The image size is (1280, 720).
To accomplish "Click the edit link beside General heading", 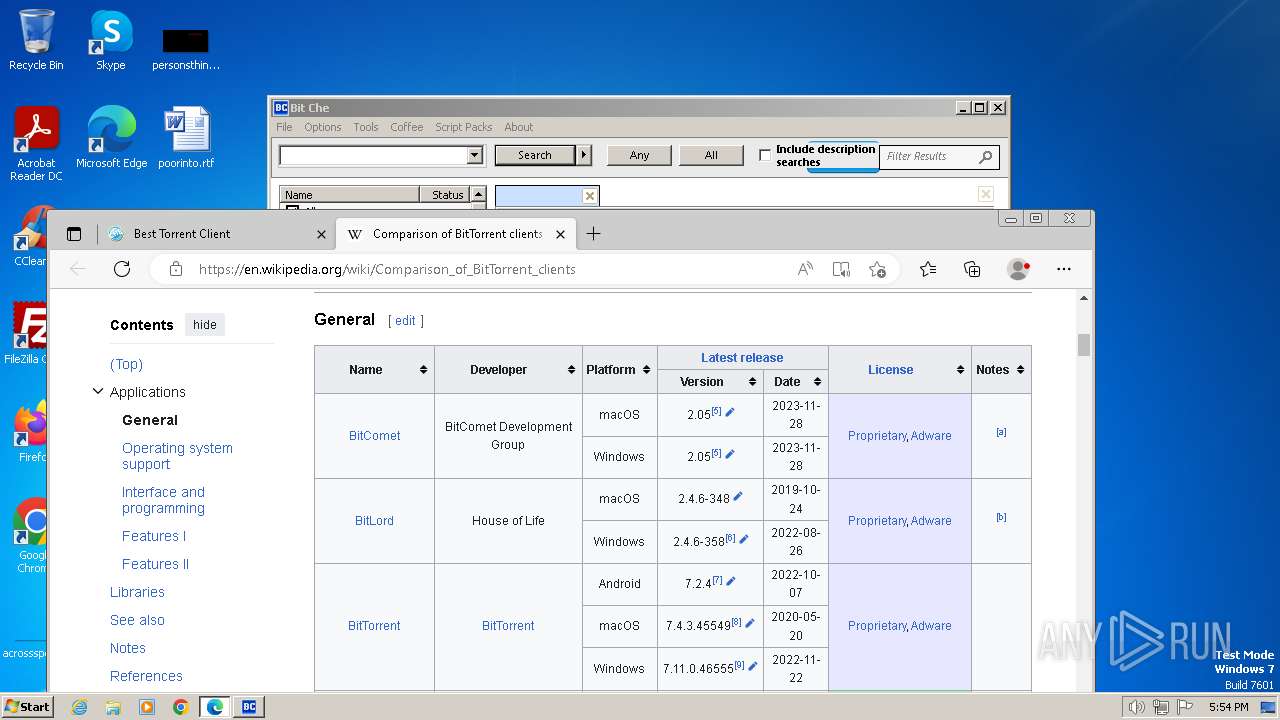I will (x=405, y=321).
